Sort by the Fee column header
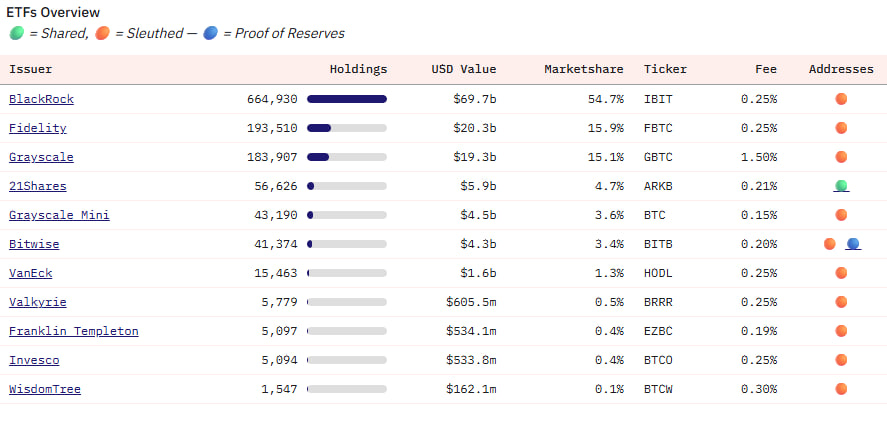This screenshot has height=422, width=887. coord(765,69)
